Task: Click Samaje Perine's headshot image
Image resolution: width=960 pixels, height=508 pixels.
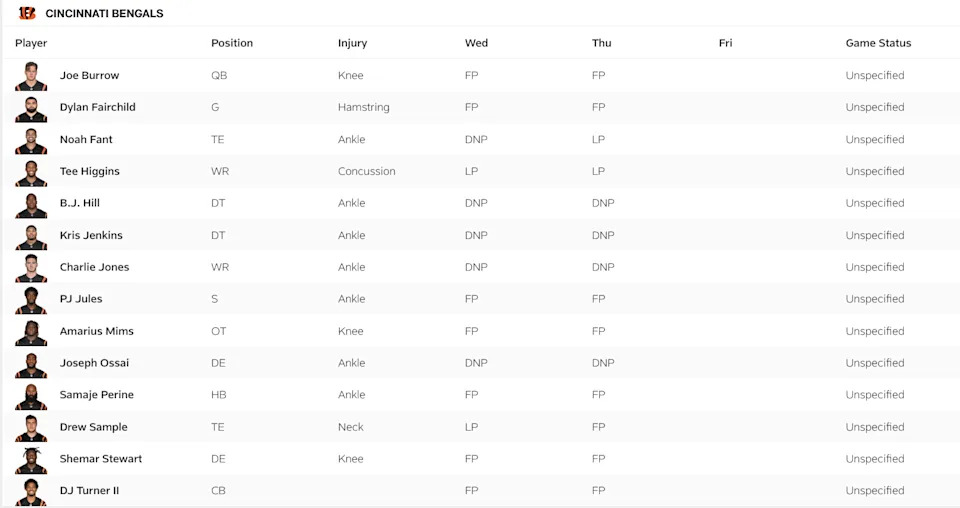Action: tap(31, 395)
